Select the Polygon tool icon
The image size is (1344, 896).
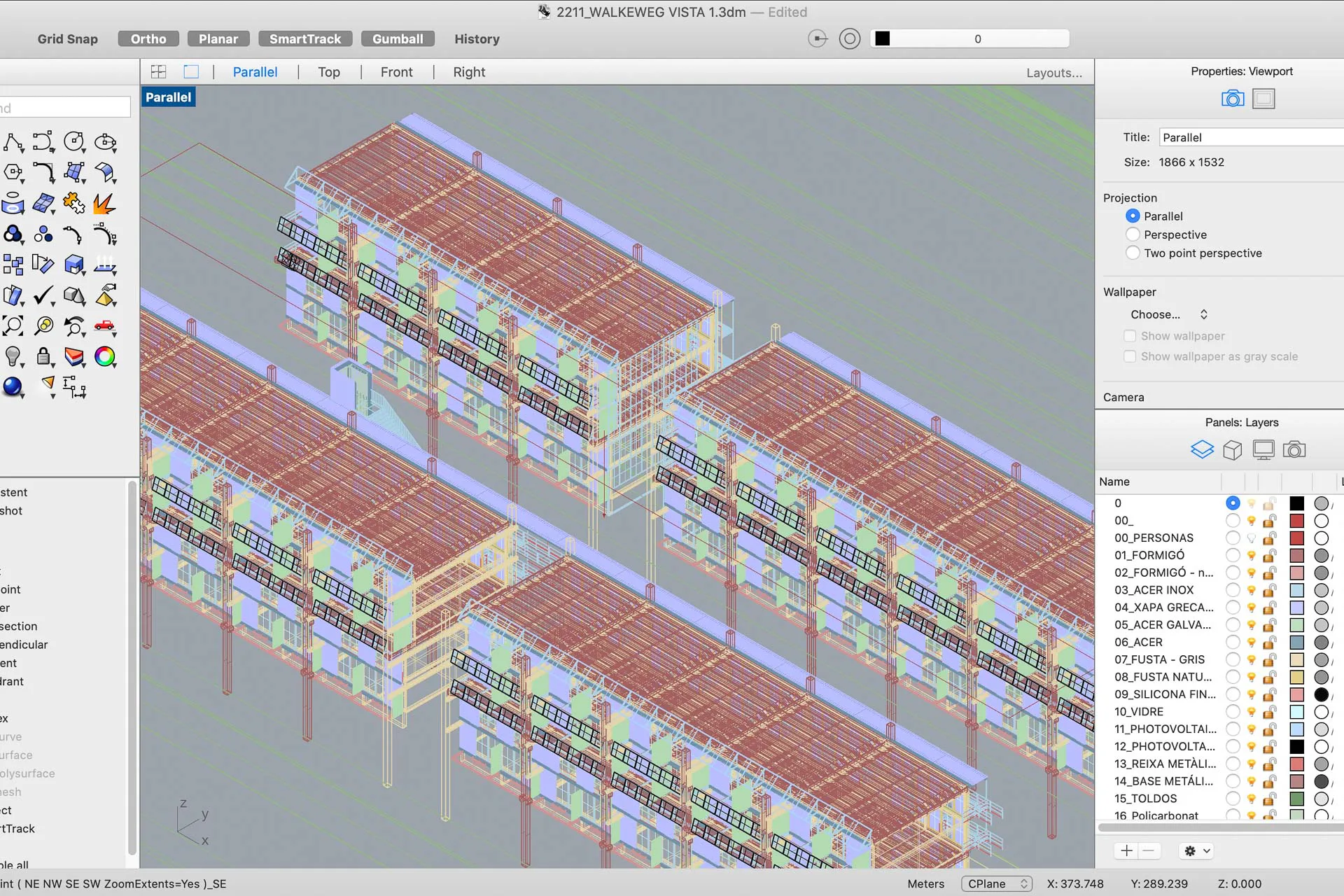point(12,172)
